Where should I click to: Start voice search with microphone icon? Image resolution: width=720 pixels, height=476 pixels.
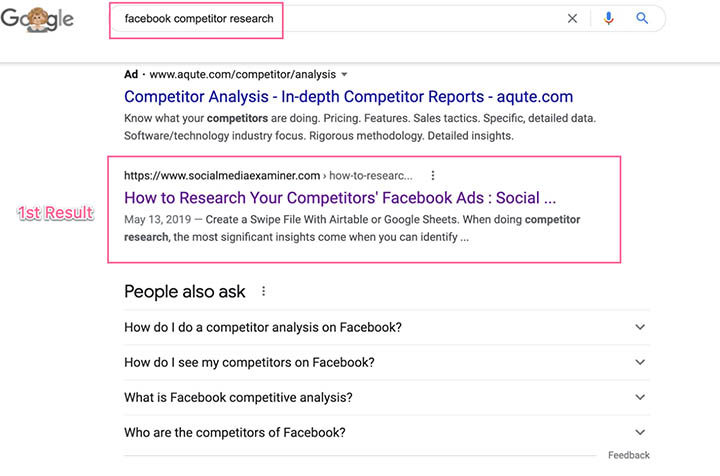[609, 18]
